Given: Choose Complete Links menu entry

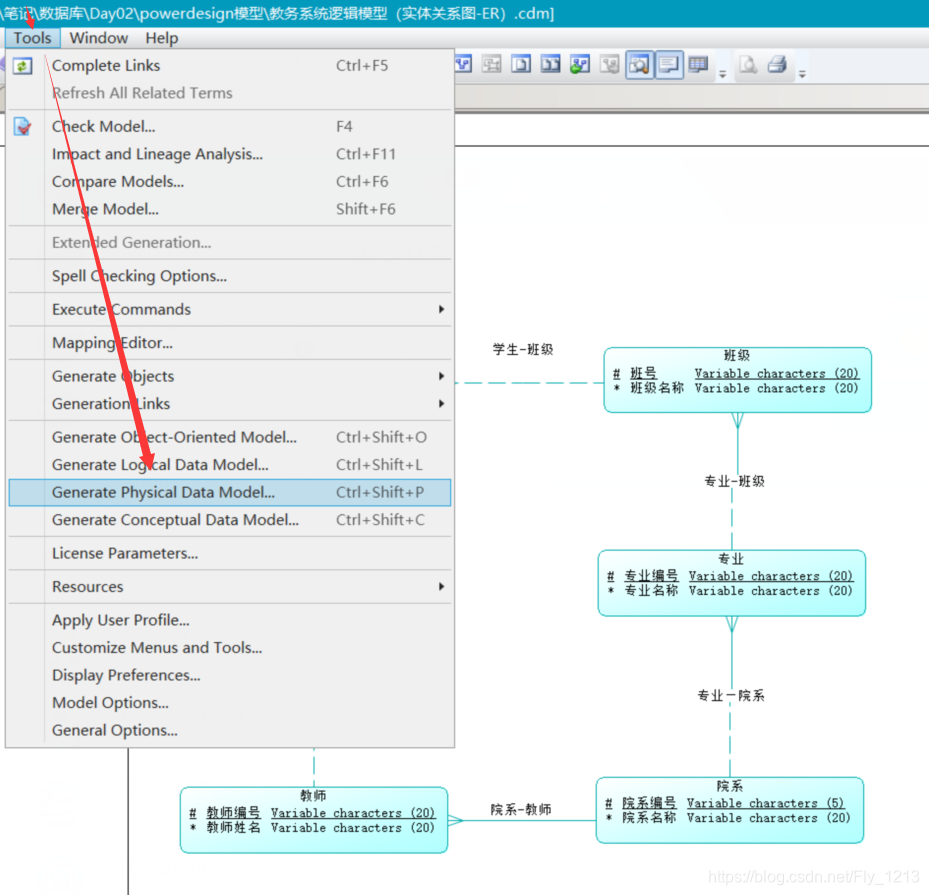Looking at the screenshot, I should click(230, 66).
